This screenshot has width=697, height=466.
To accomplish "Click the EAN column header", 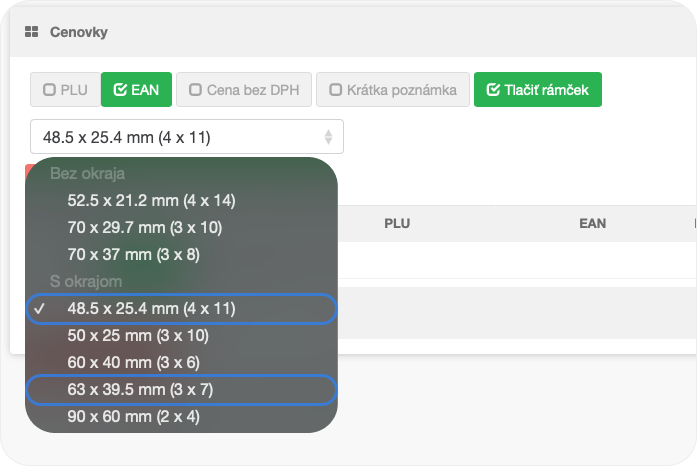I will (x=592, y=224).
